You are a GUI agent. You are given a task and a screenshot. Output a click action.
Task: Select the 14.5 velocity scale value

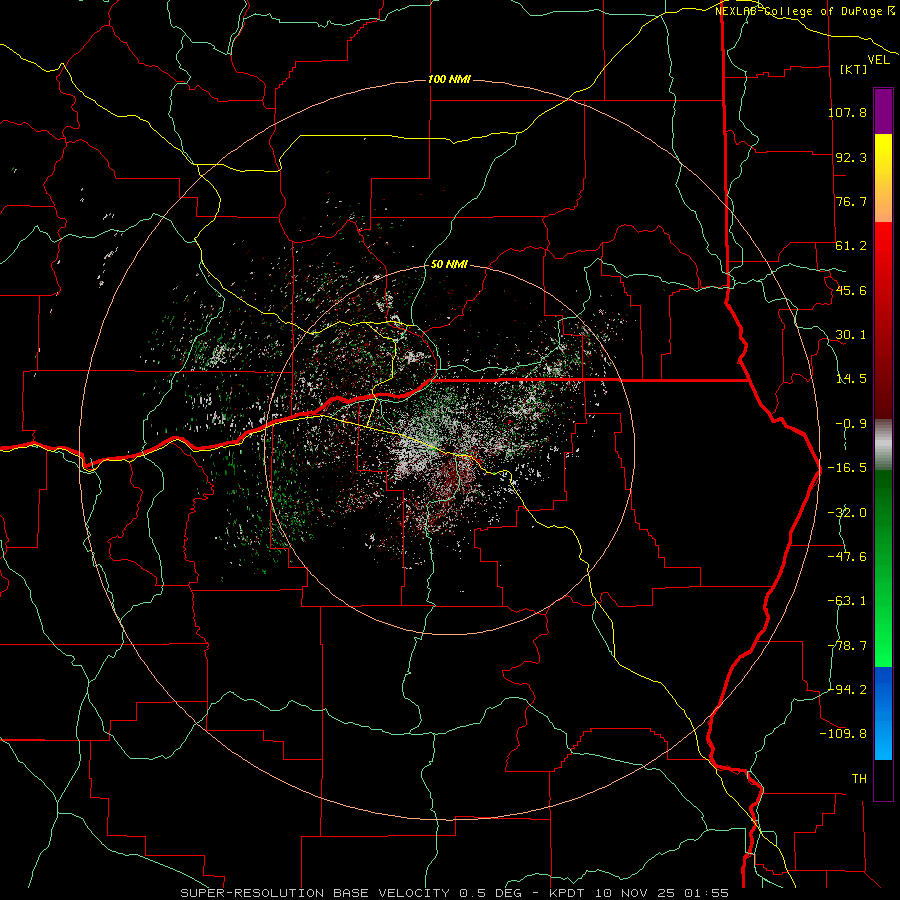coord(851,379)
